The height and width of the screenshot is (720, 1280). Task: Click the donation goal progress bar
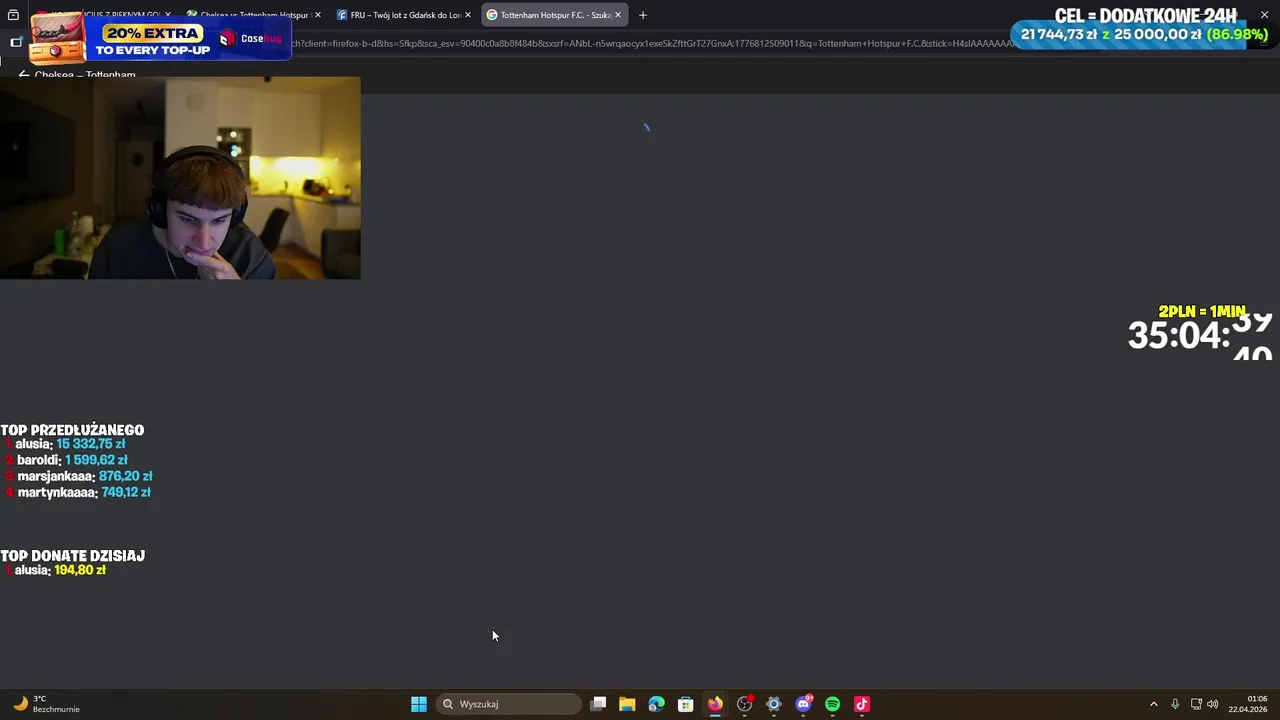1144,35
